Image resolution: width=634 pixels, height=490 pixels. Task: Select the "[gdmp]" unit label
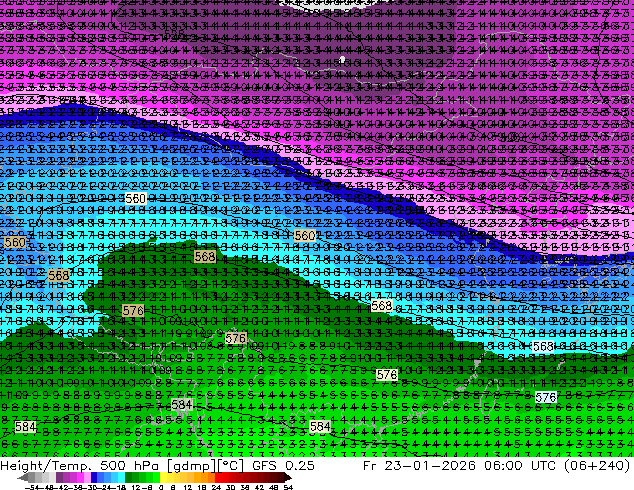pos(191,466)
